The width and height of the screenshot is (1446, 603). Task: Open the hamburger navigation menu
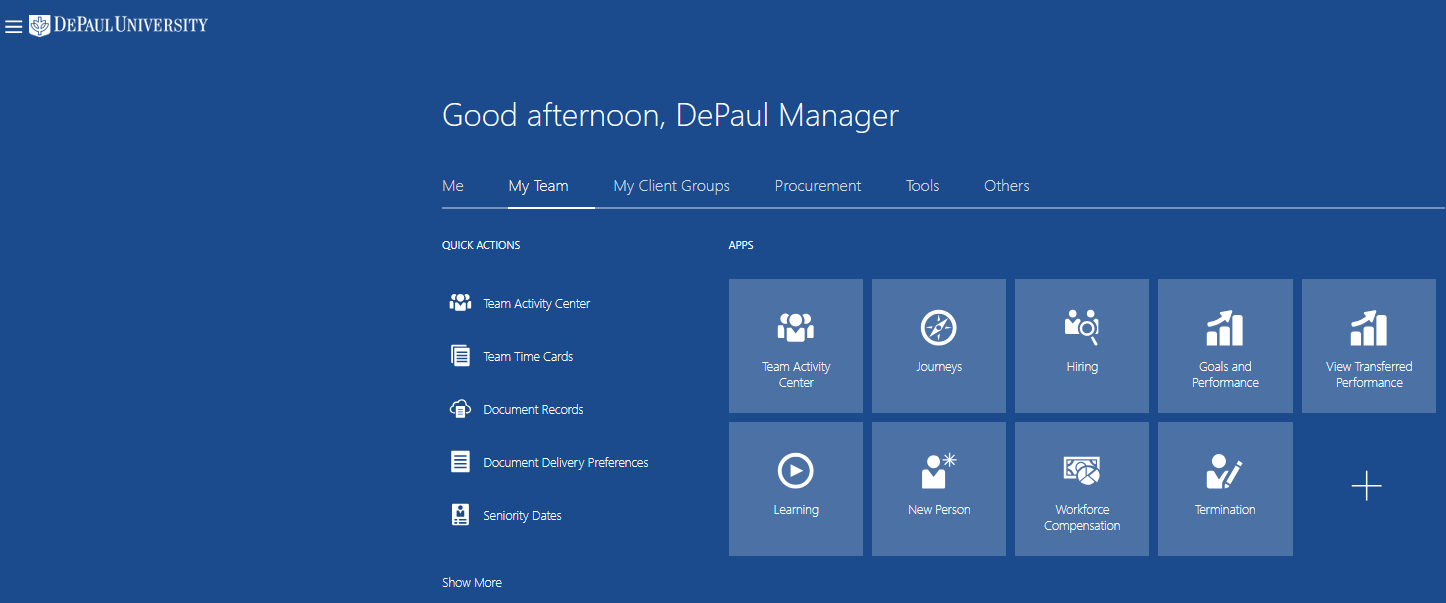point(14,27)
